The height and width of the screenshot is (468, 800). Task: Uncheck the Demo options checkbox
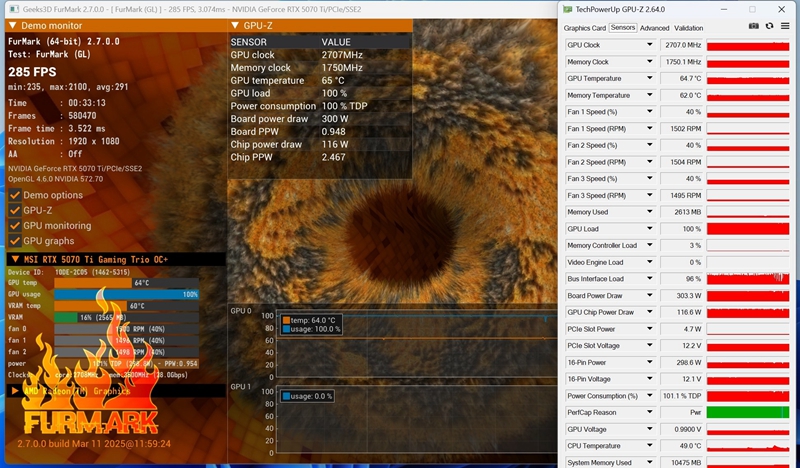pyautogui.click(x=14, y=195)
